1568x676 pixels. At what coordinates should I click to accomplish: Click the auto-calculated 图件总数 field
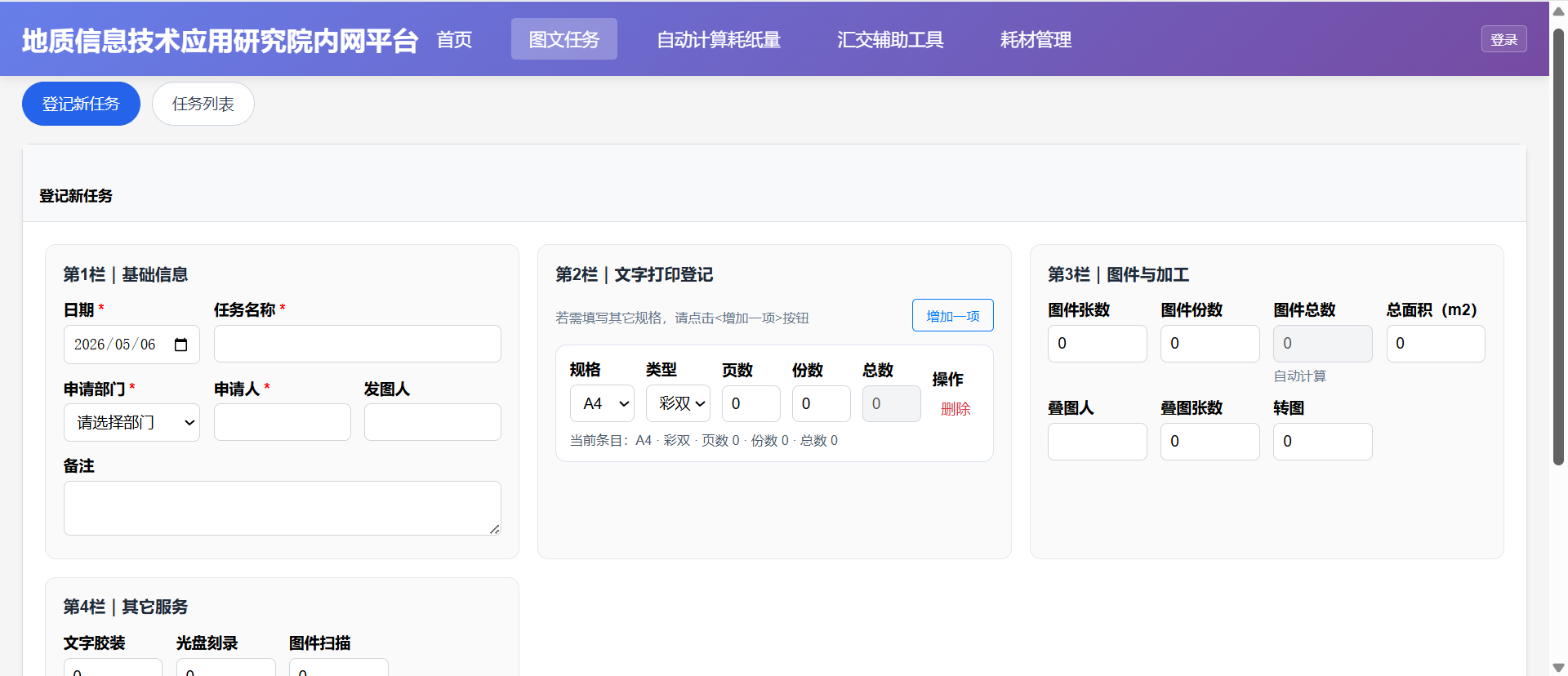click(1323, 344)
